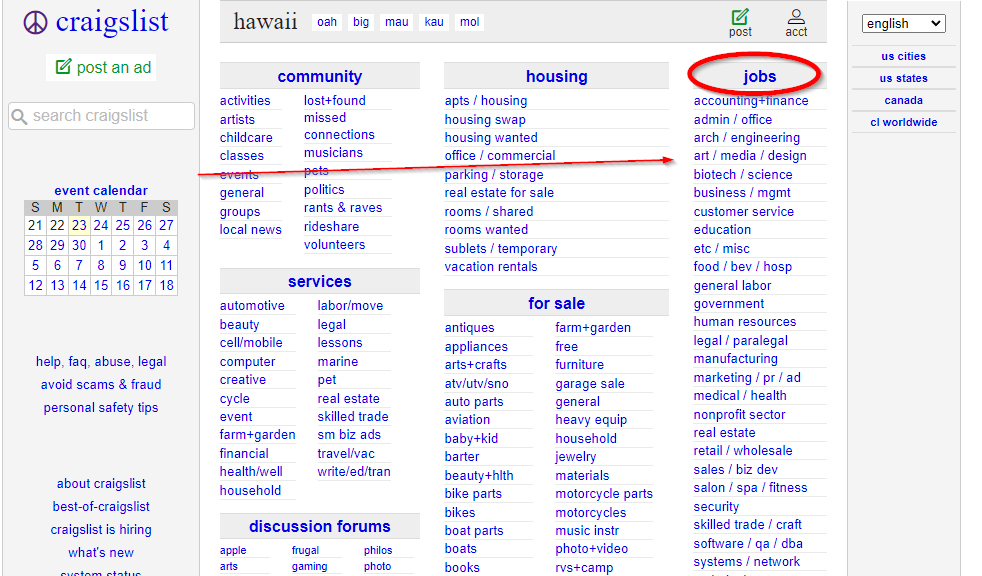The width and height of the screenshot is (982, 576).
Task: Switch to the big sub-area
Action: (x=361, y=22)
